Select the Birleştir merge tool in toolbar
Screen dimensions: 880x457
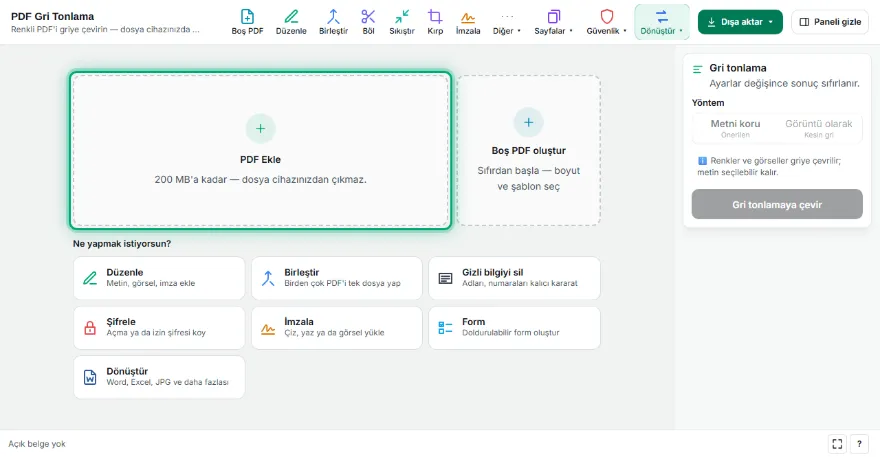[333, 22]
